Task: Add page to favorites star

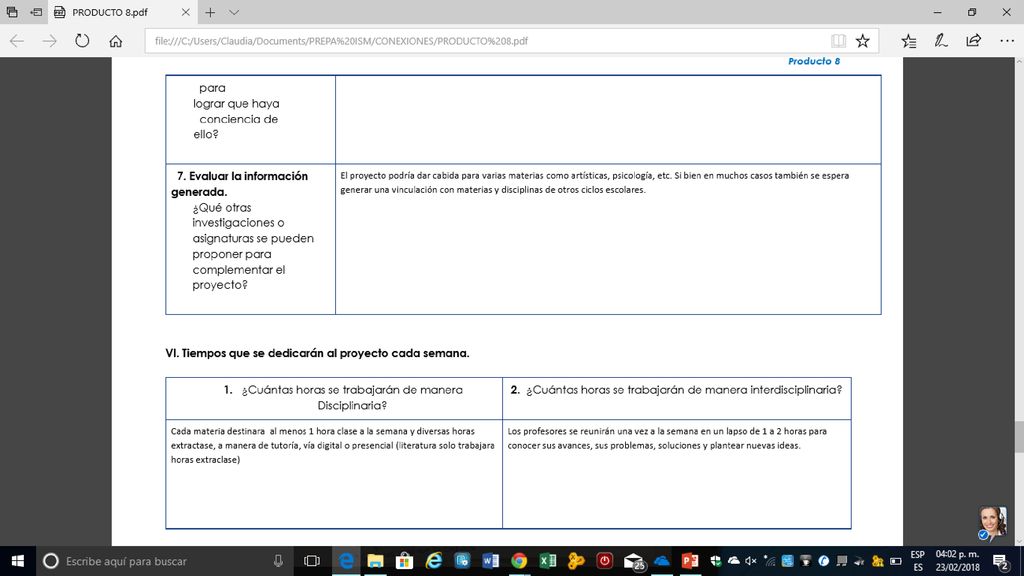Action: point(863,40)
